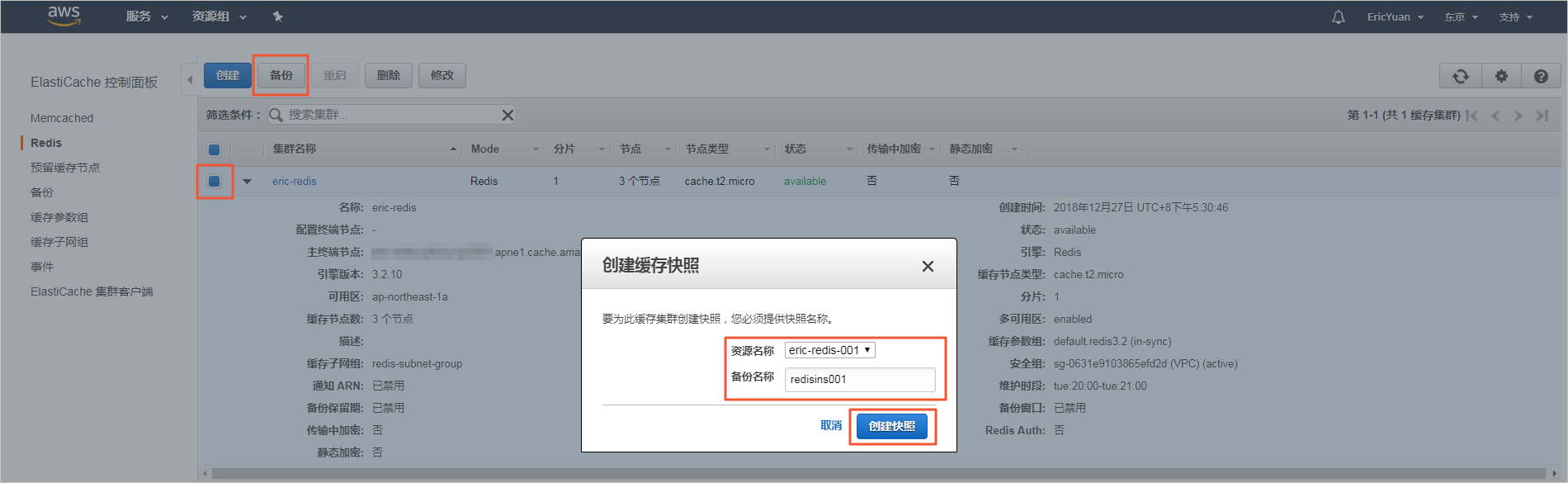Collapse the eric-redis row details

[247, 182]
